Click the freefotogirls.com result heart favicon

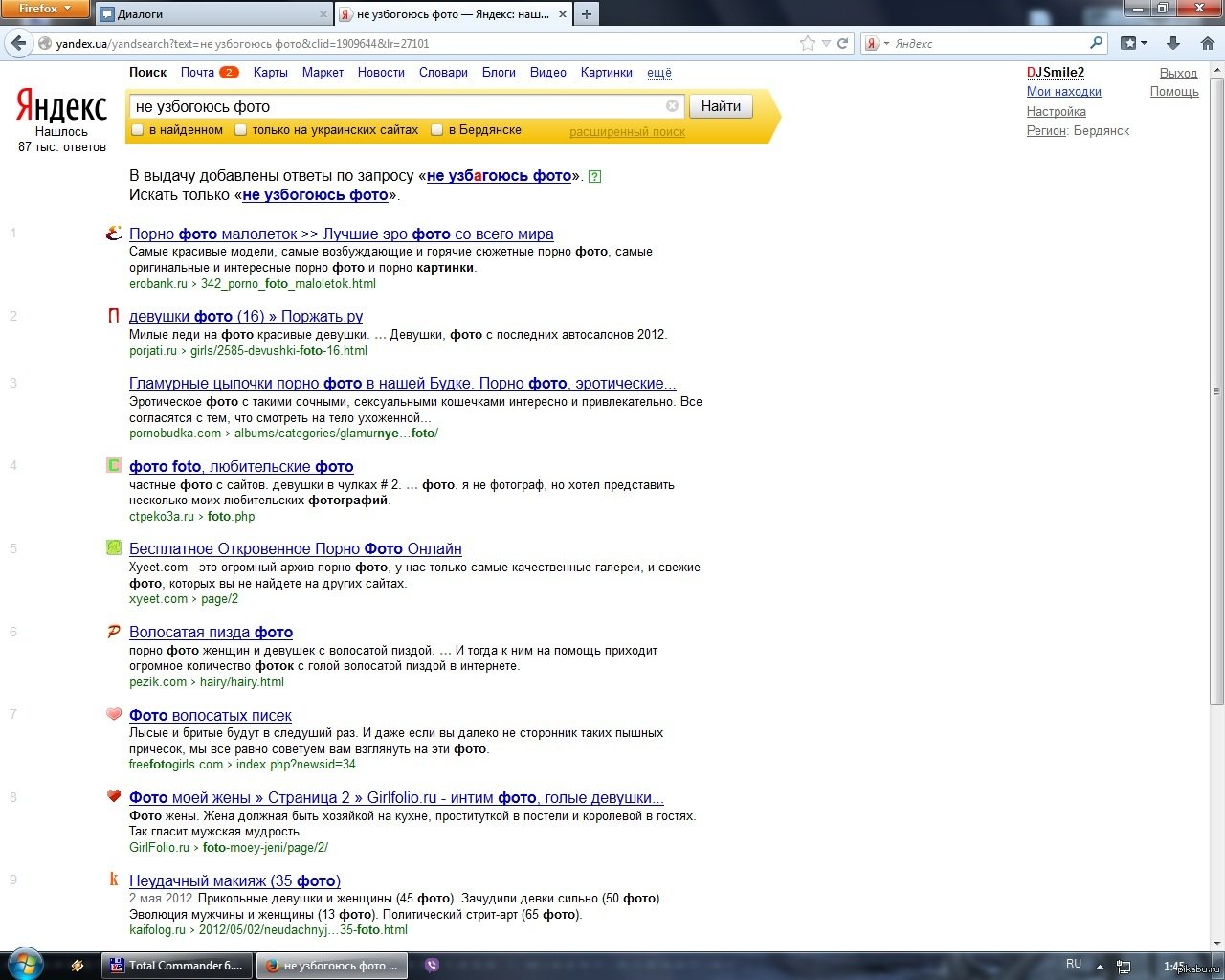coord(114,714)
